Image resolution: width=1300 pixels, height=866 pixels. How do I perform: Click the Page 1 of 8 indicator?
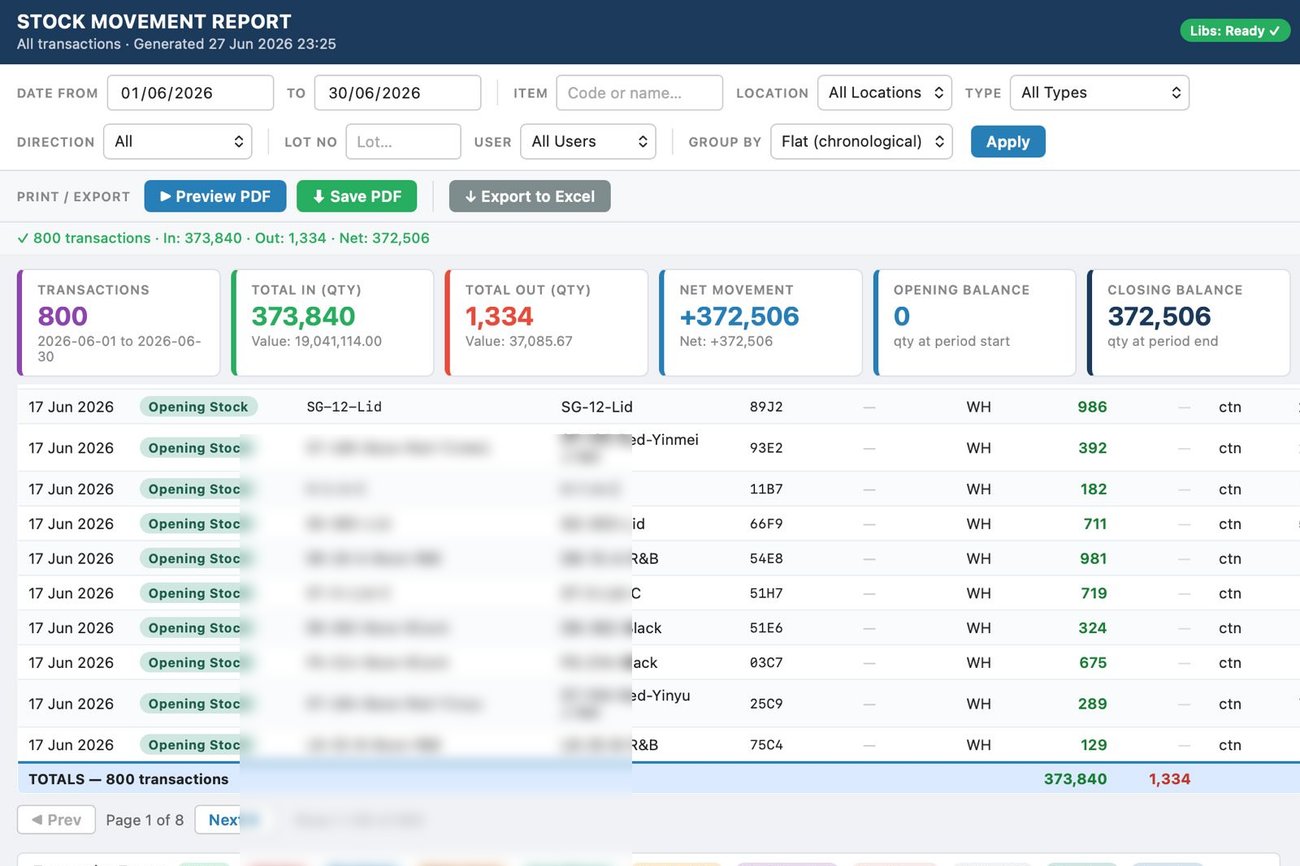[x=145, y=820]
